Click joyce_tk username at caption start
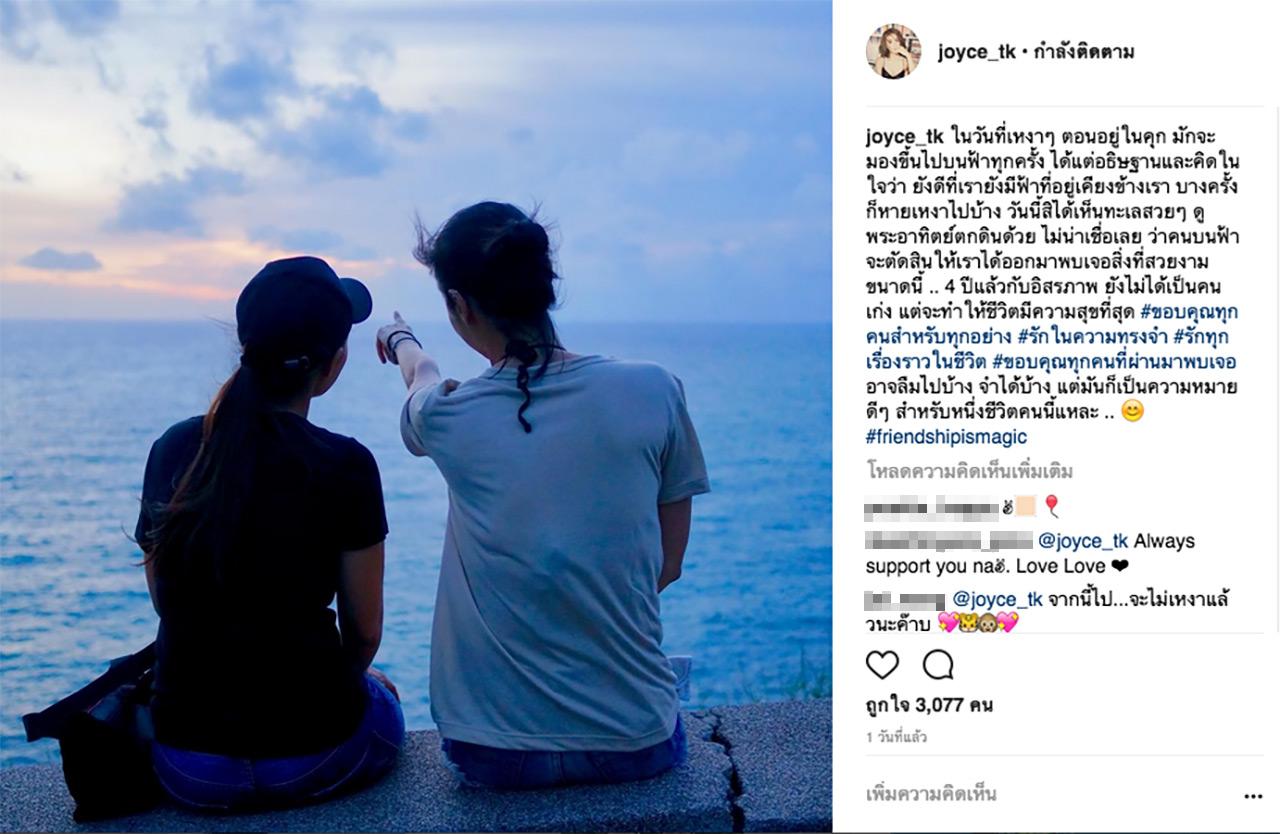This screenshot has height=834, width=1280. tap(903, 137)
